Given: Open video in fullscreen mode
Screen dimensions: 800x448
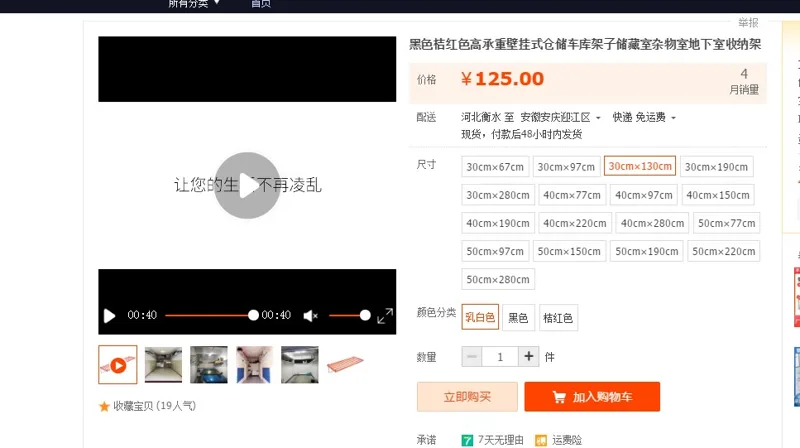Looking at the screenshot, I should pyautogui.click(x=385, y=316).
